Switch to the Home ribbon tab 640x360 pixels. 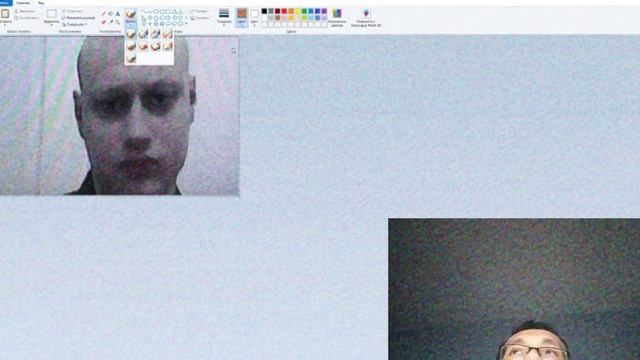point(23,3)
